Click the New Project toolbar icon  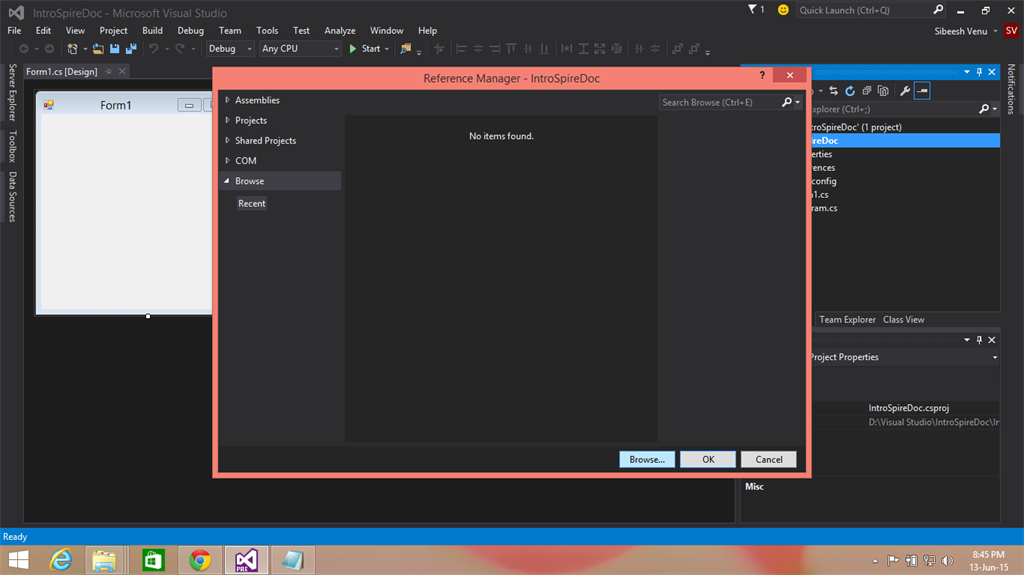[x=72, y=48]
